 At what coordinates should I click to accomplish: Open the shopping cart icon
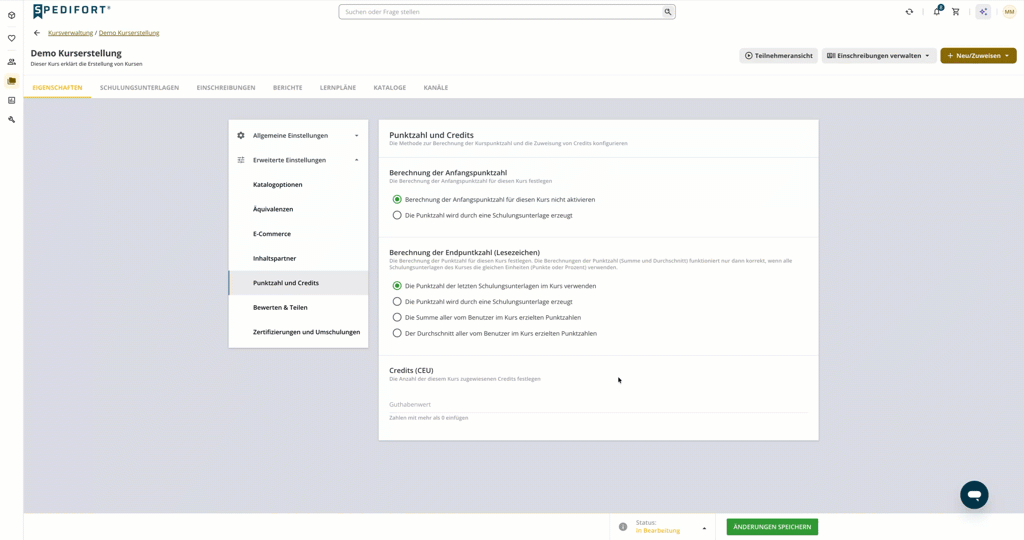click(955, 12)
